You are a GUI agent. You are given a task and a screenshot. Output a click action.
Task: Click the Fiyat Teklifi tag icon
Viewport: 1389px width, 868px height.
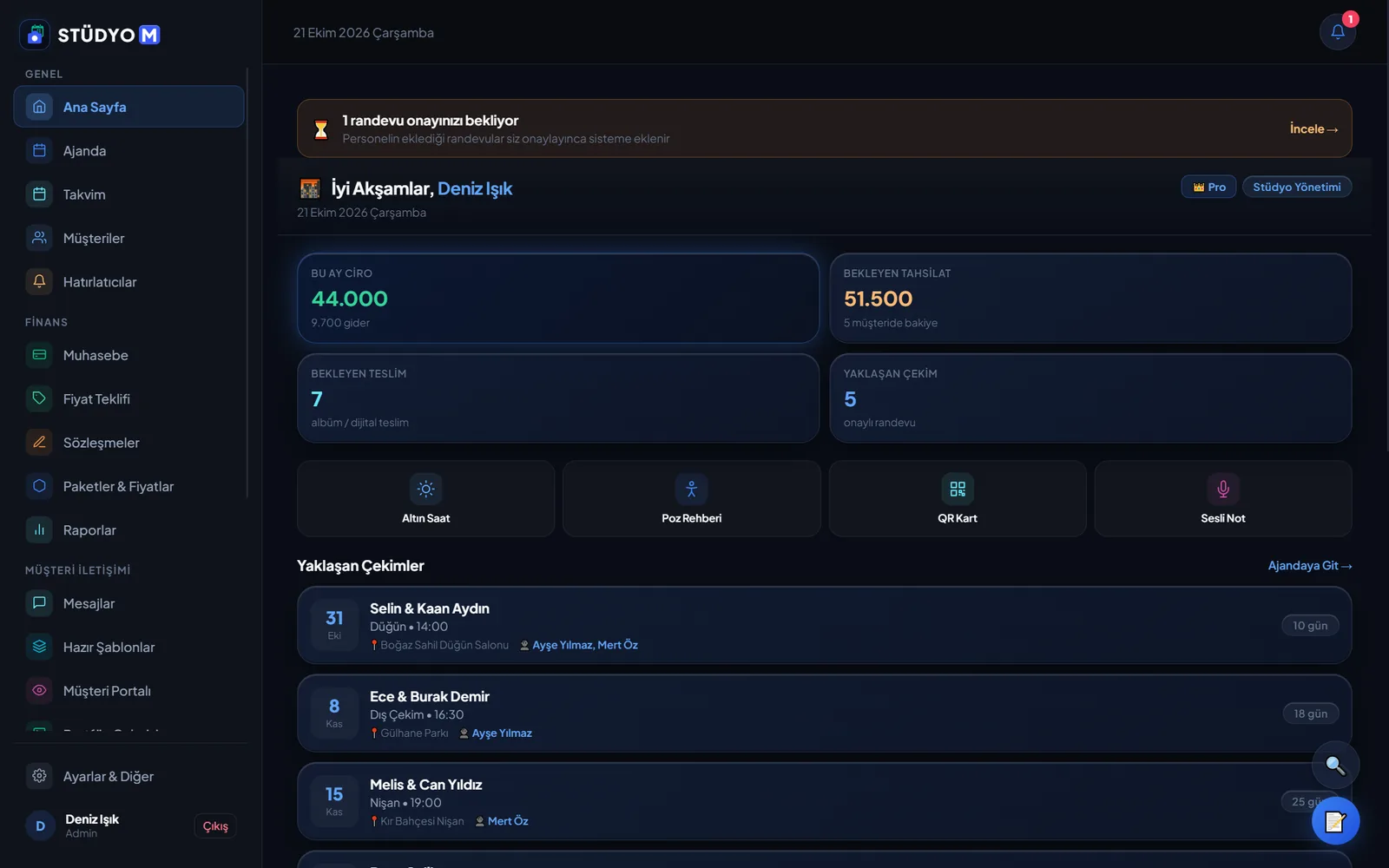(39, 398)
